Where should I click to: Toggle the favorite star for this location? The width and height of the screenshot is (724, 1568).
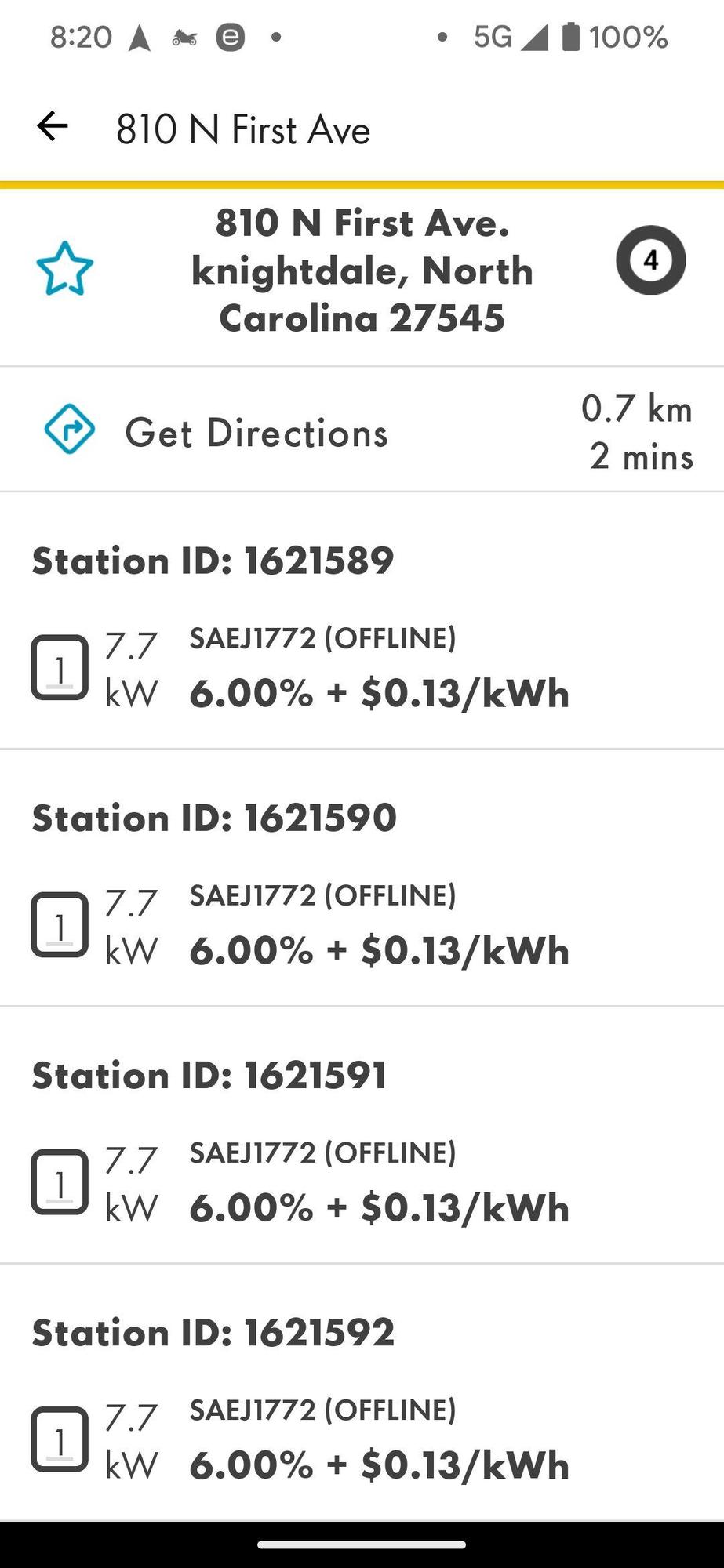coord(65,269)
